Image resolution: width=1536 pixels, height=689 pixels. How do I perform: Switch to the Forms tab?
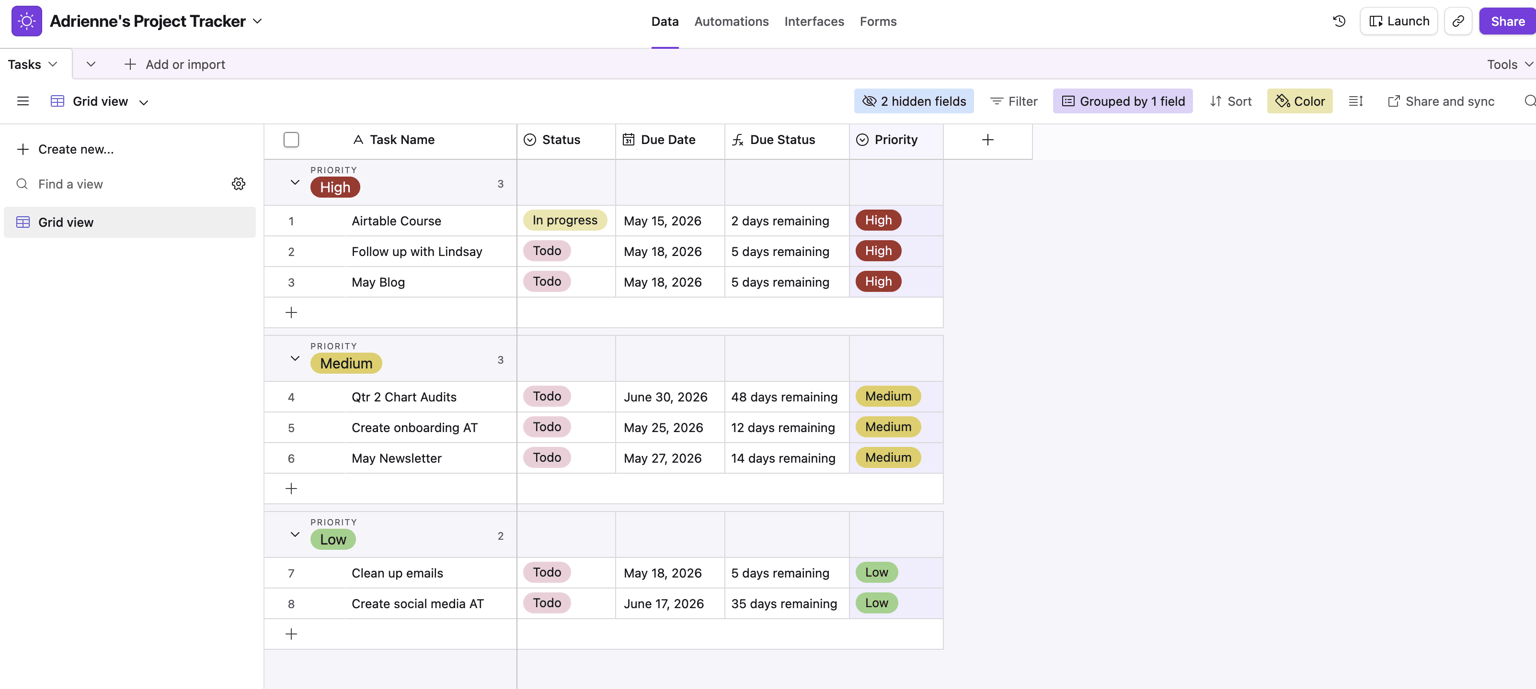tap(878, 21)
